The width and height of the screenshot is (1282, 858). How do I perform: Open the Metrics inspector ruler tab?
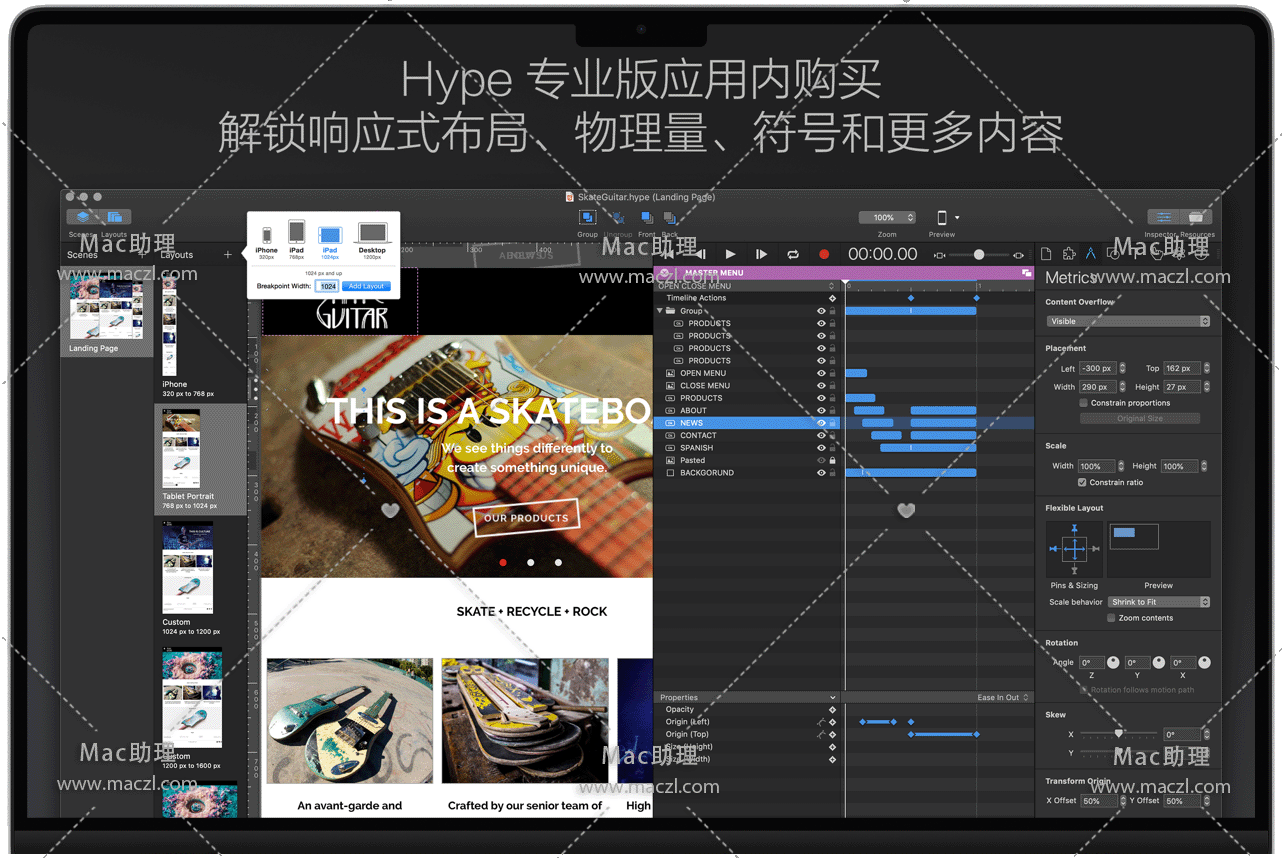[x=1090, y=254]
